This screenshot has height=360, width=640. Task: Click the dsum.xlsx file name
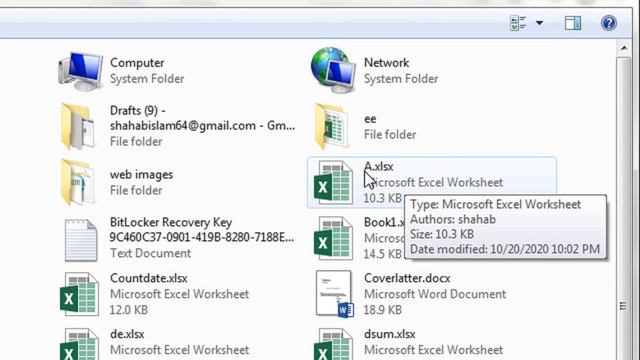(390, 334)
